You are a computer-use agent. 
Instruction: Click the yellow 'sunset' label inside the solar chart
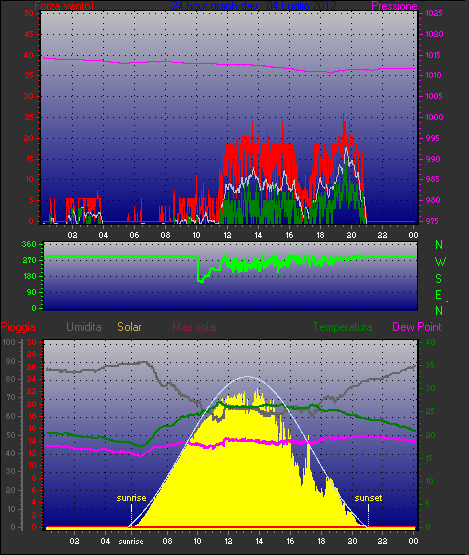pyautogui.click(x=368, y=498)
